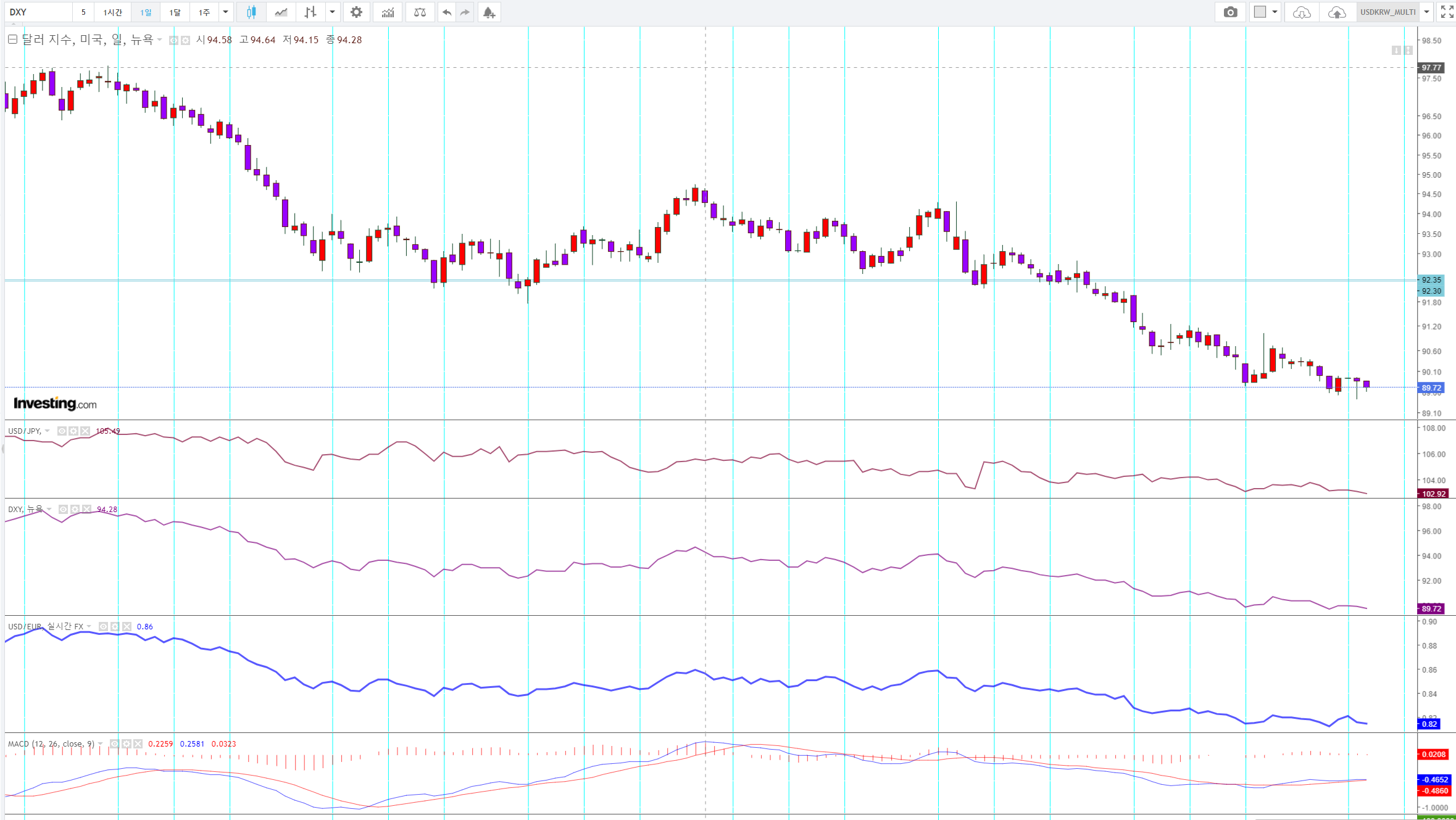
Task: Take a chart snapshot with camera icon
Action: click(1230, 12)
